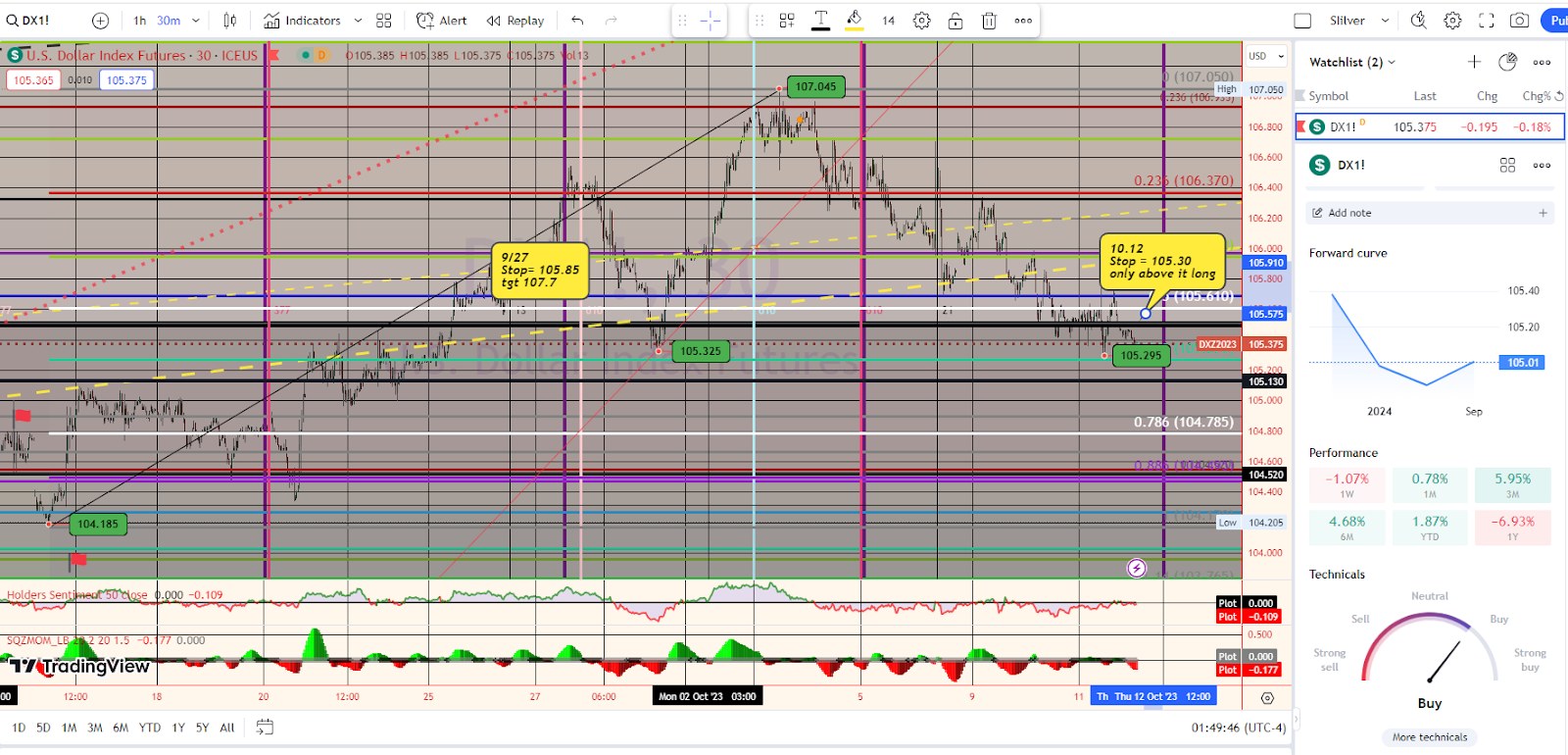The height and width of the screenshot is (755, 1568).
Task: Take a chart snapshot with camera icon
Action: tap(1520, 21)
